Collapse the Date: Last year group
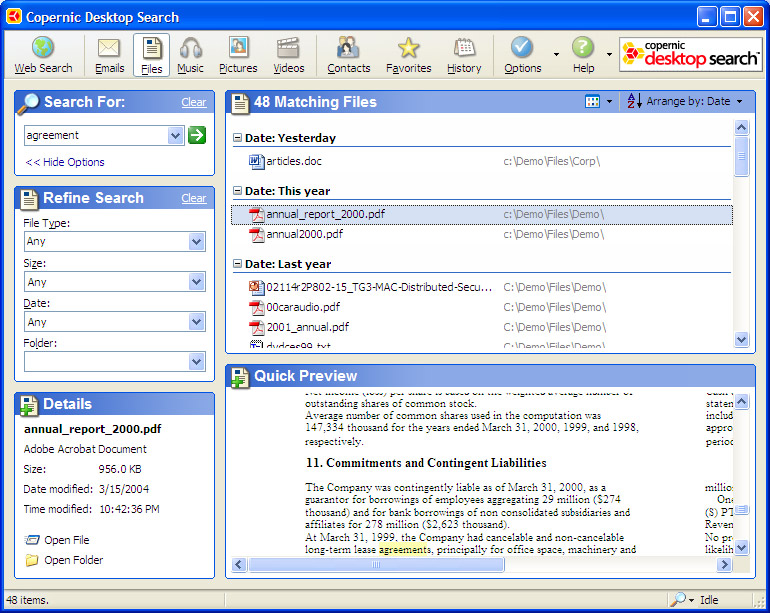The width and height of the screenshot is (770, 613). (237, 264)
